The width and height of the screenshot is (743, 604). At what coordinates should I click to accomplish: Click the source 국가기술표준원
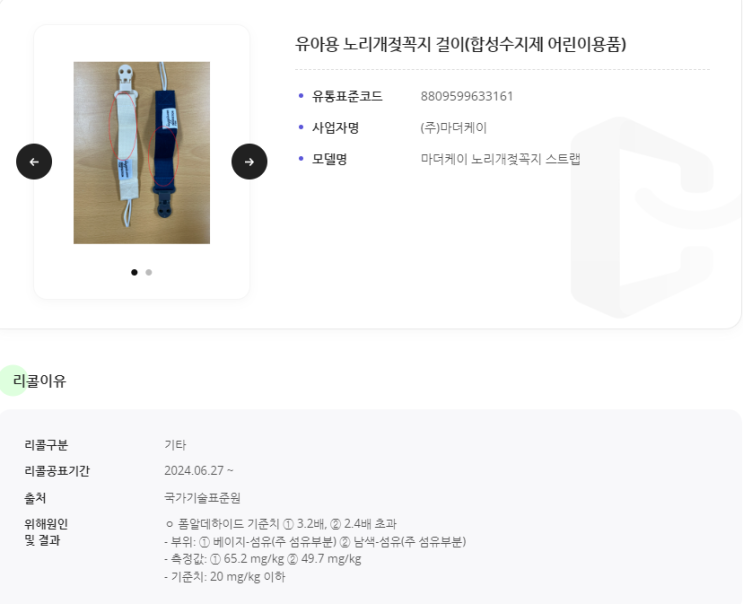[202, 498]
